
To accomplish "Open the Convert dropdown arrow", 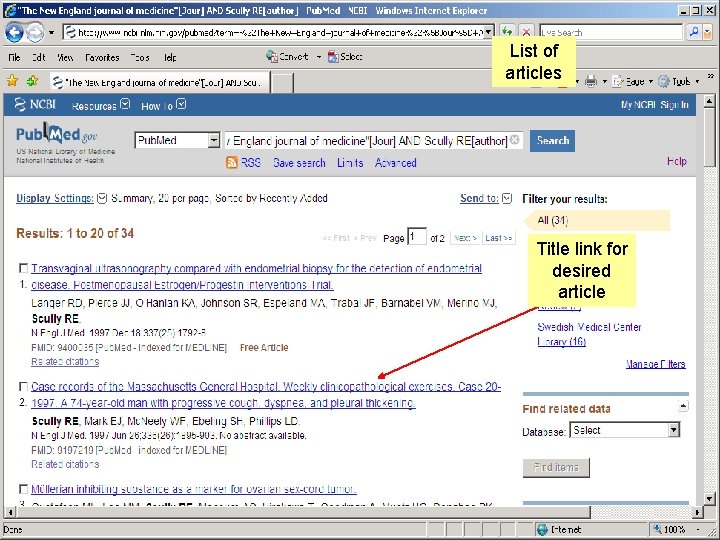I will tap(319, 57).
